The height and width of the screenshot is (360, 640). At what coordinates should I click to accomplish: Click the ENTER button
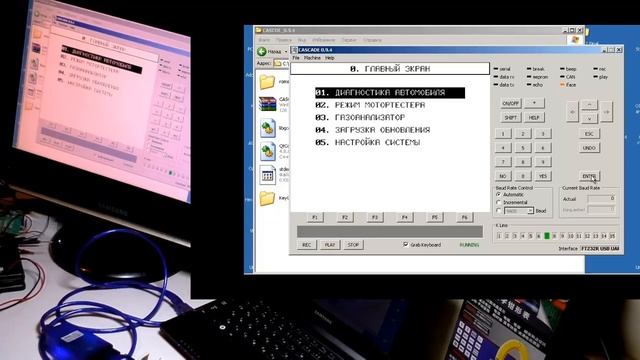point(589,176)
